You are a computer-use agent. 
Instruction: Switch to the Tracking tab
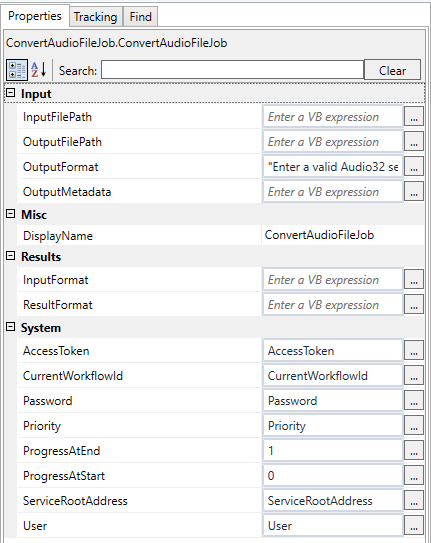[96, 17]
